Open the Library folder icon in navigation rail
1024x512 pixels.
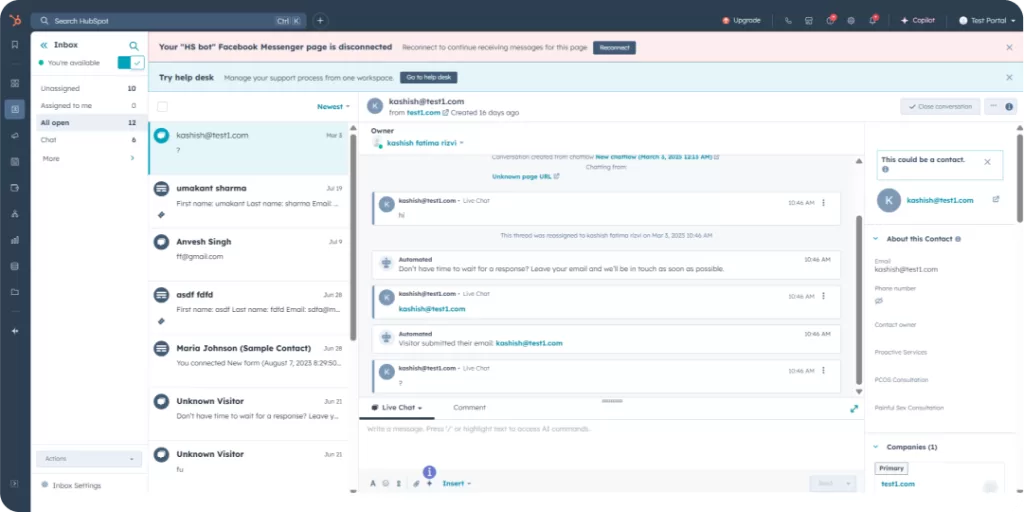(14, 292)
